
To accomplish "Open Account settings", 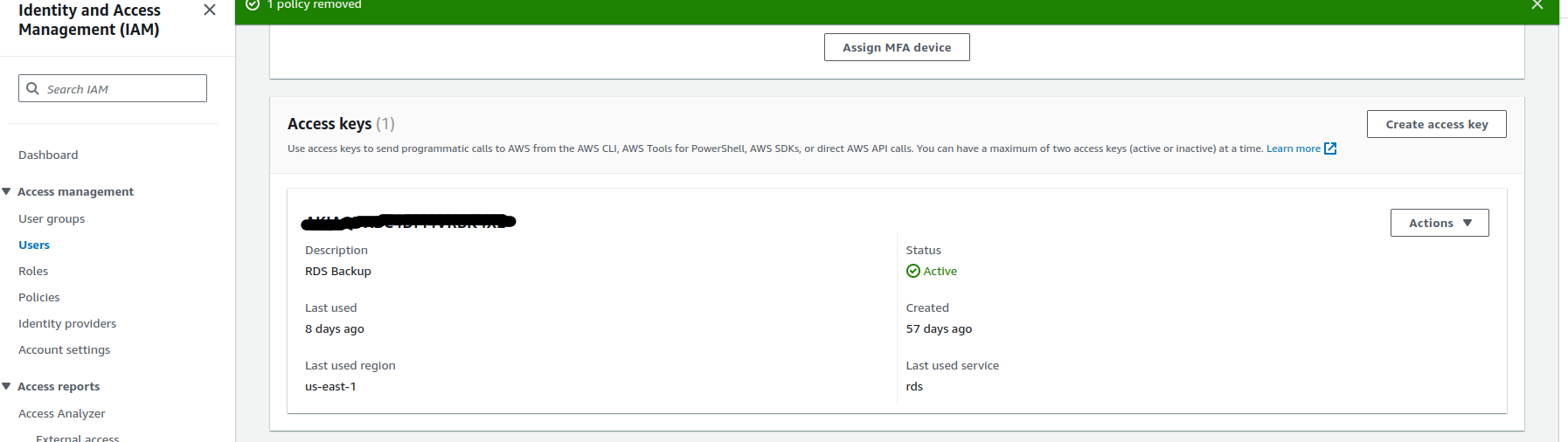I will coord(65,349).
